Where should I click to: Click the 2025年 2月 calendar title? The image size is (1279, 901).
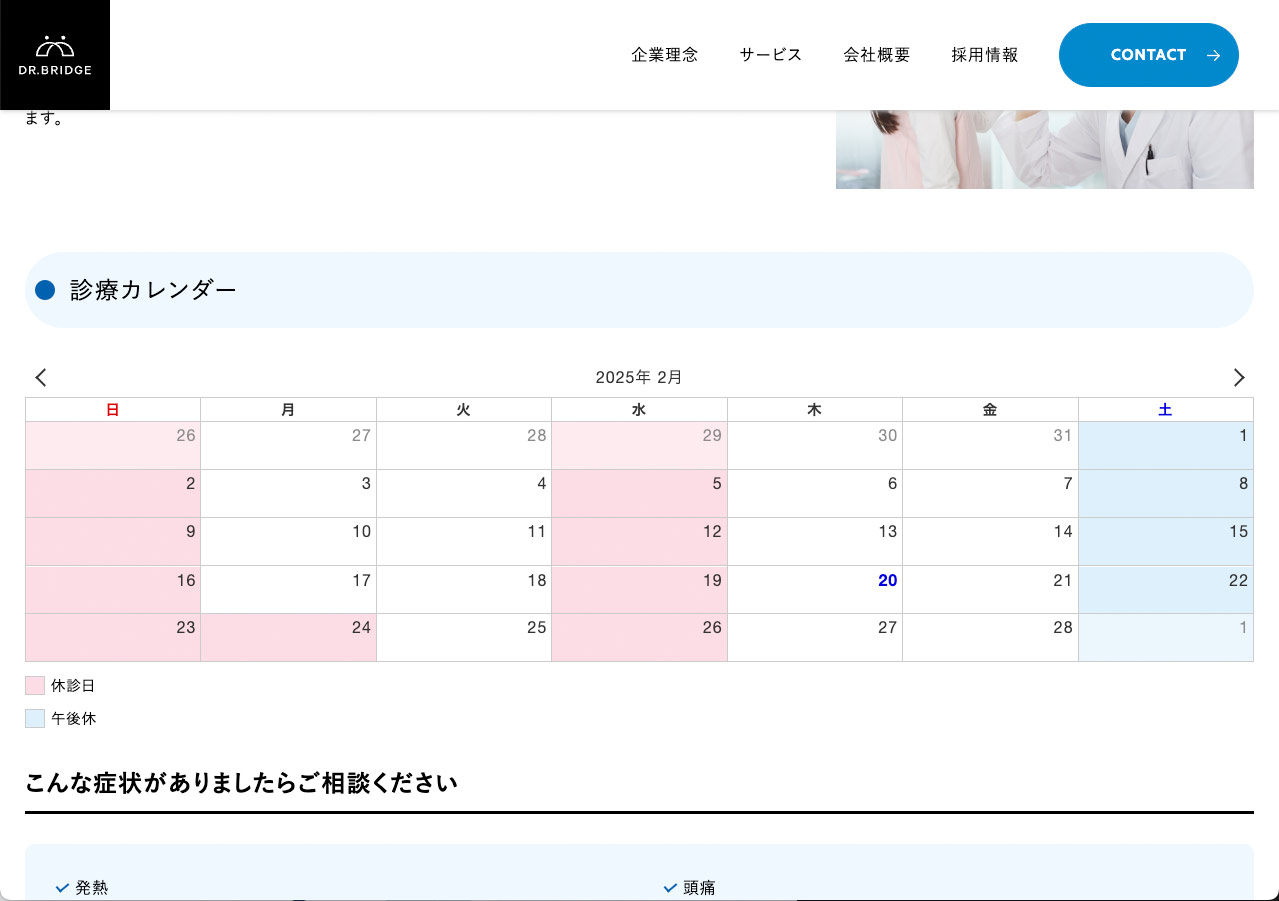pos(639,377)
